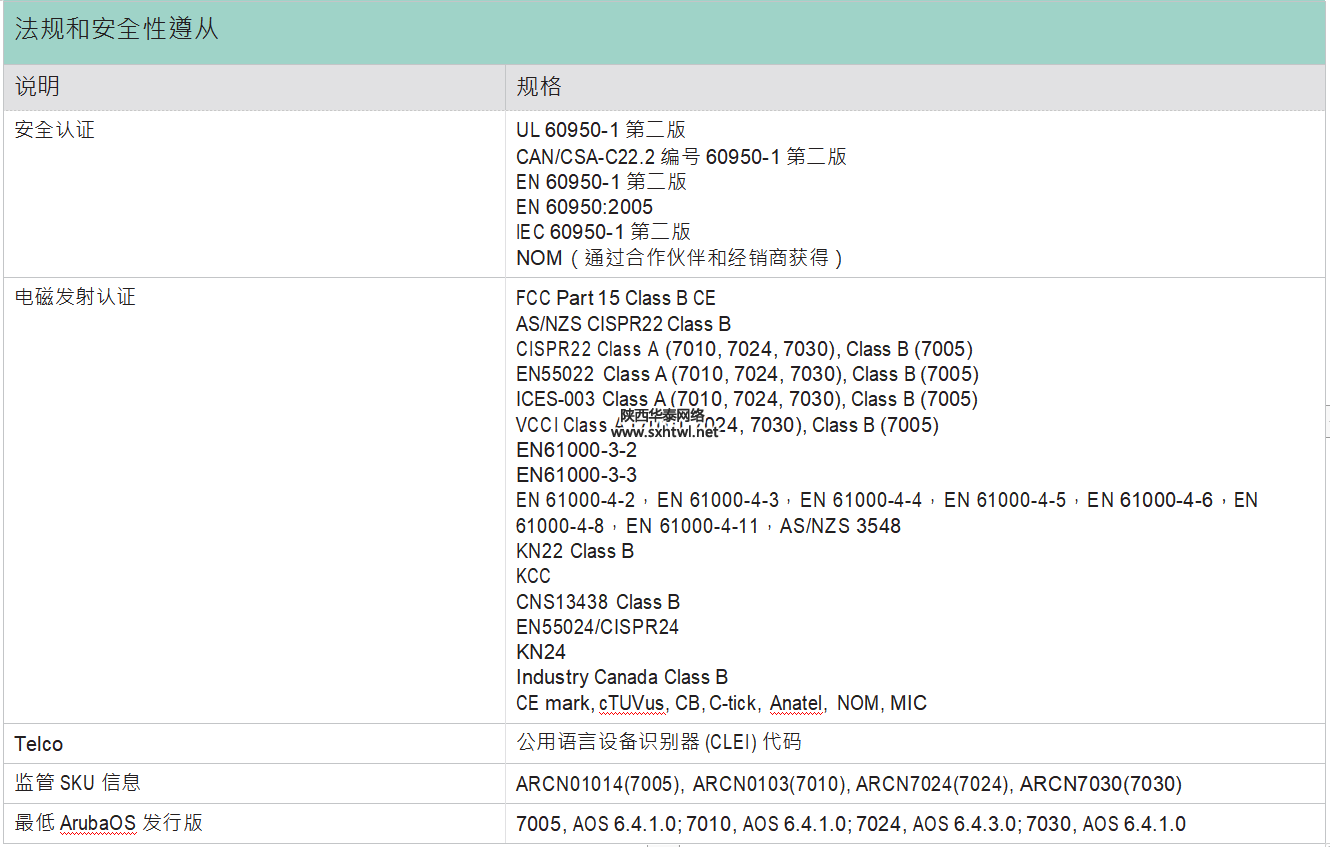Select the KN22 Class B line
This screenshot has height=847, width=1330.
click(575, 551)
